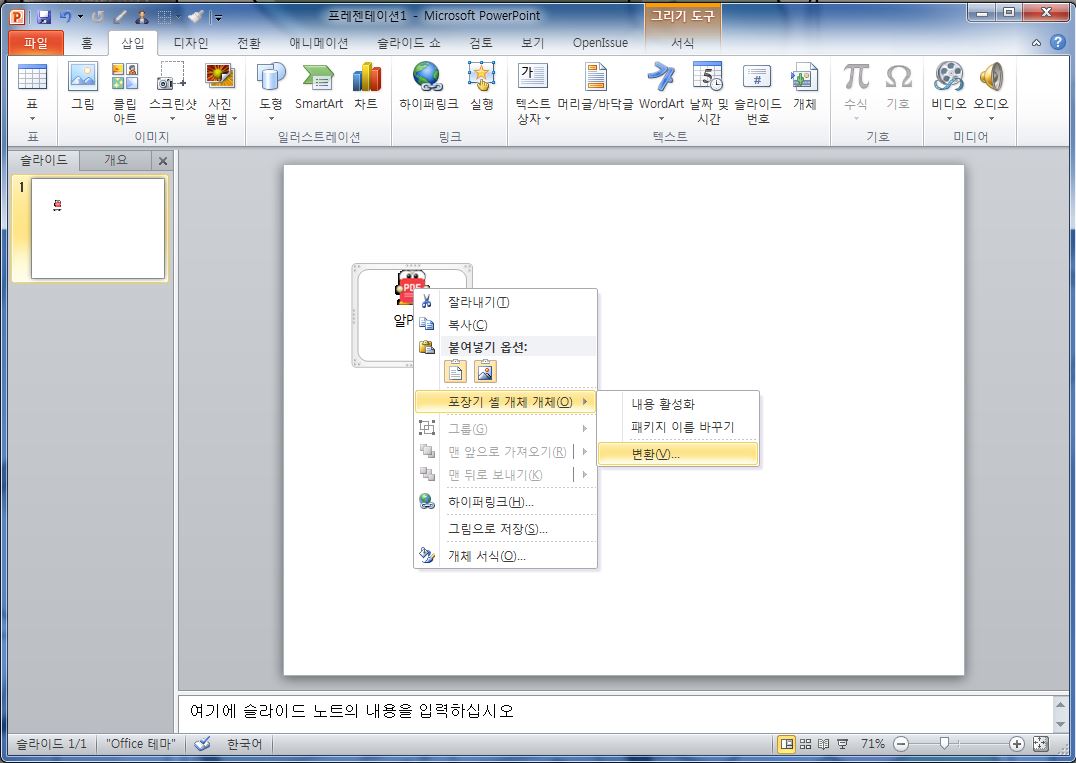
Task: Switch to normal view in status bar
Action: [x=786, y=744]
